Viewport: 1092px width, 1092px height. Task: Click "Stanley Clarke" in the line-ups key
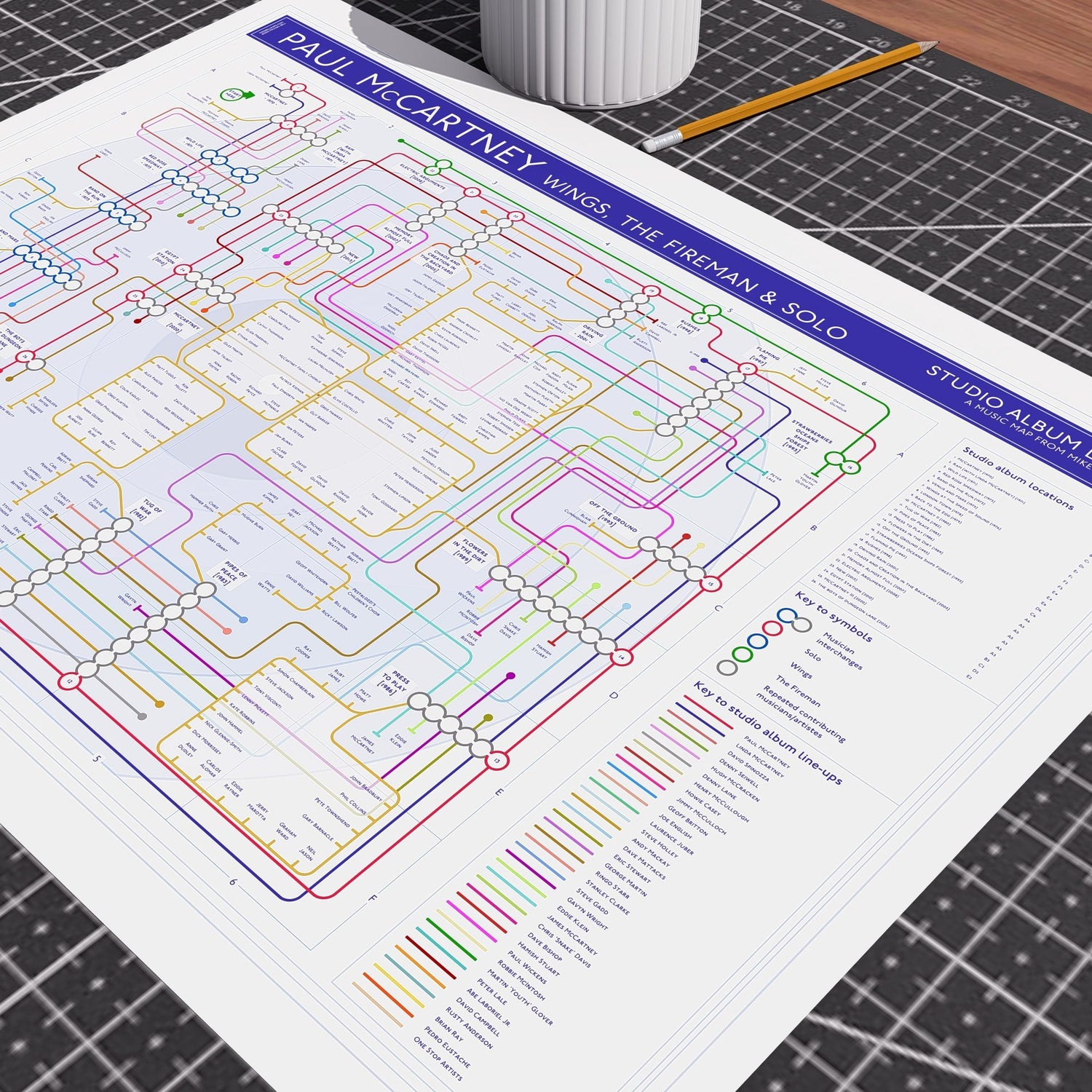coord(606,898)
